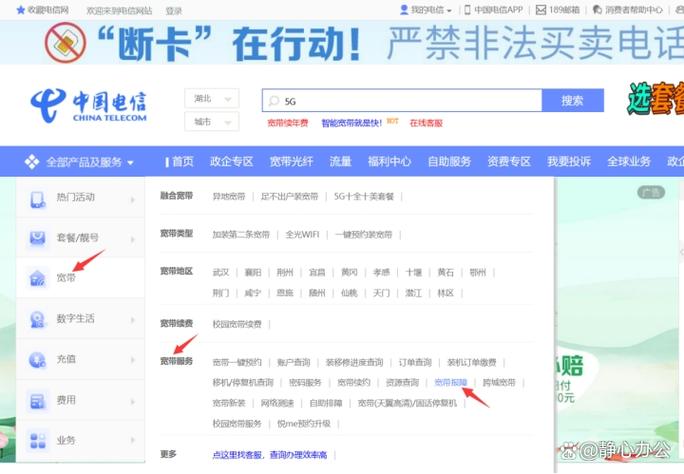Select the 武汉 broadband region link

221,272
